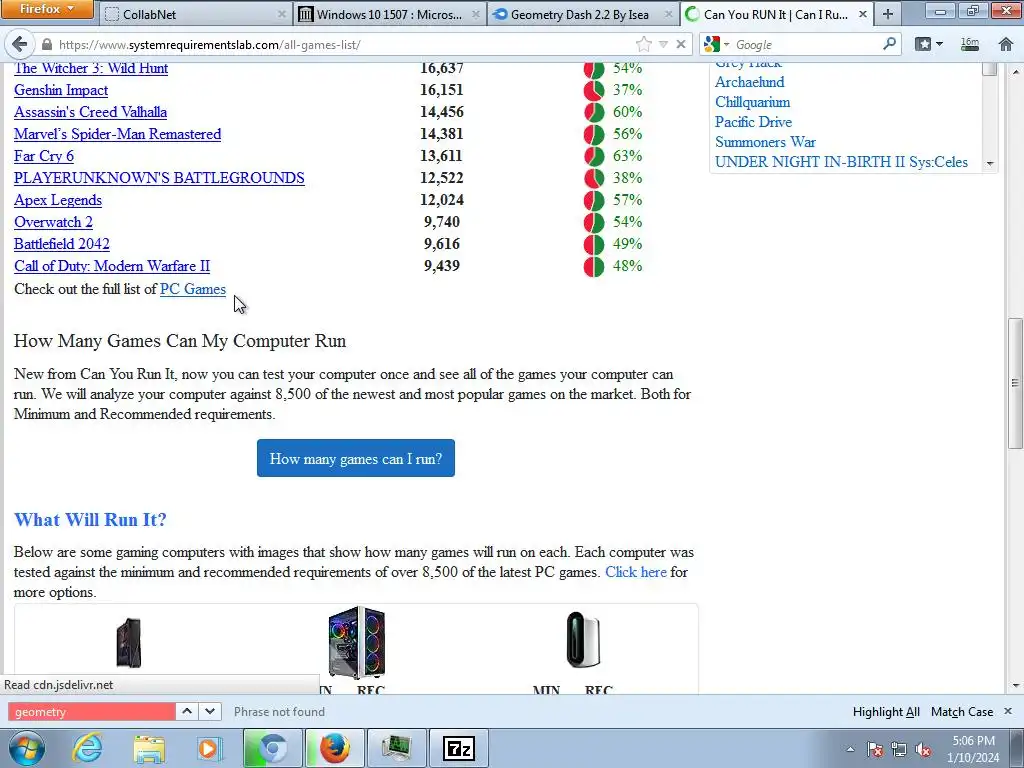1024x768 pixels.
Task: Open Archaelund in the sidebar list
Action: click(x=750, y=82)
